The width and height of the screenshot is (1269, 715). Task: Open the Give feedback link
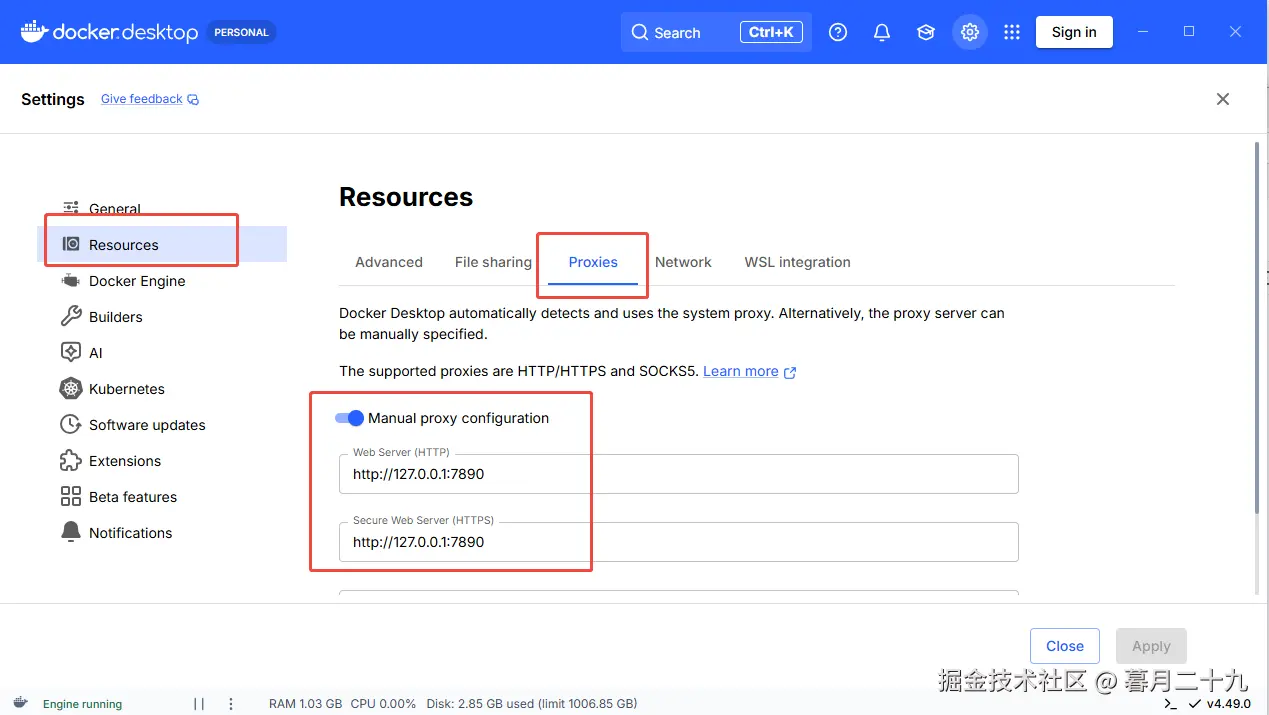(x=142, y=99)
